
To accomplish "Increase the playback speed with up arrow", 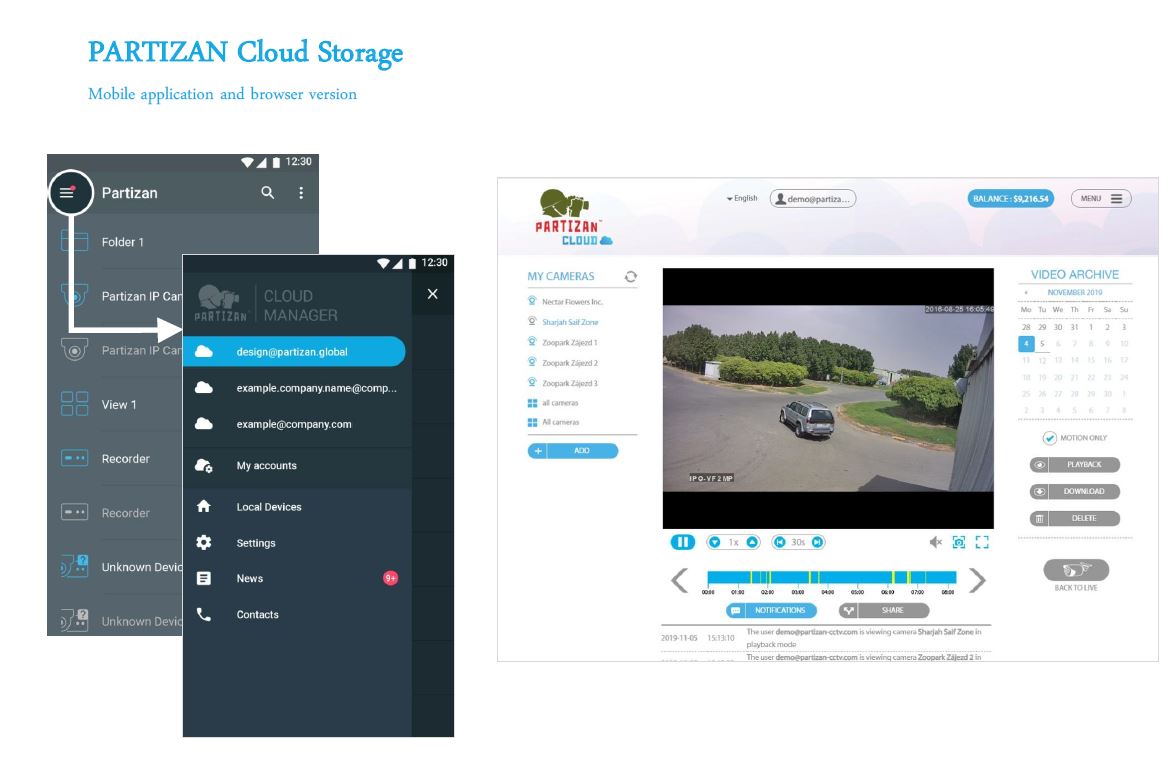I will (x=752, y=542).
